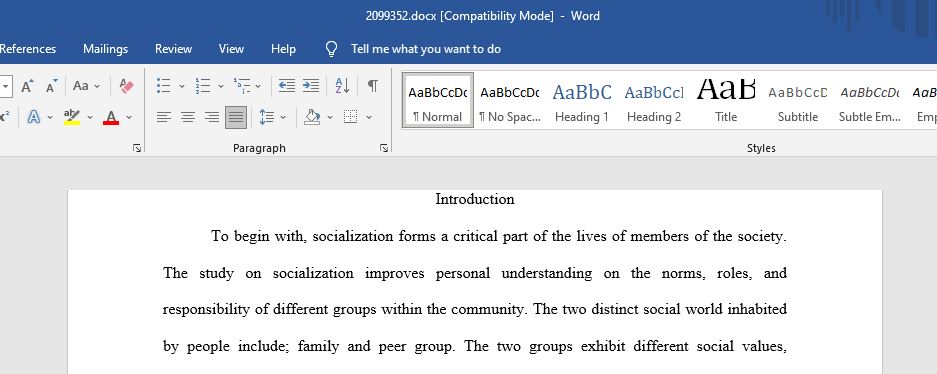Apply Text Effects (glowing A) icon
This screenshot has width=937, height=374.
(34, 117)
